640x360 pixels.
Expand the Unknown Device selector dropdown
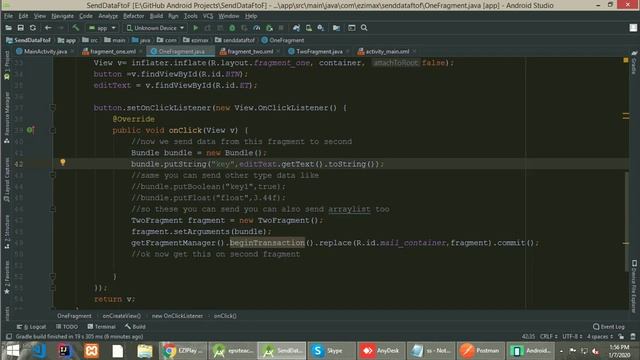click(x=155, y=28)
